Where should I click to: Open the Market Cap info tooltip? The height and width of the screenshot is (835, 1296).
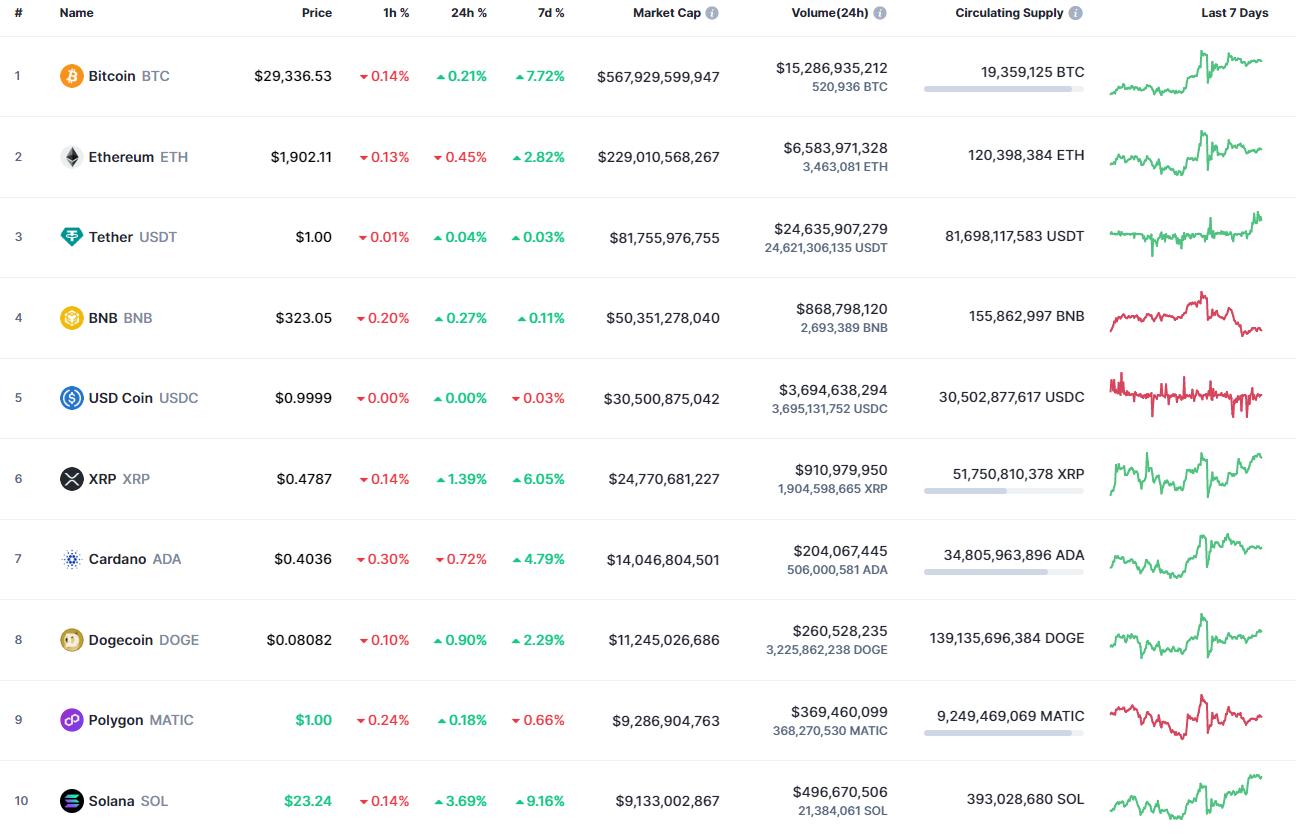(x=710, y=13)
